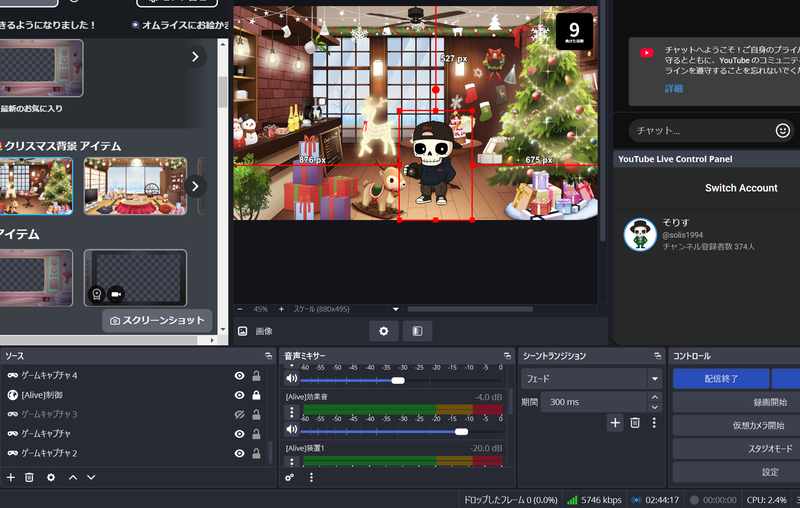Add a scene transition with plus button
This screenshot has width=800, height=508.
coord(615,423)
